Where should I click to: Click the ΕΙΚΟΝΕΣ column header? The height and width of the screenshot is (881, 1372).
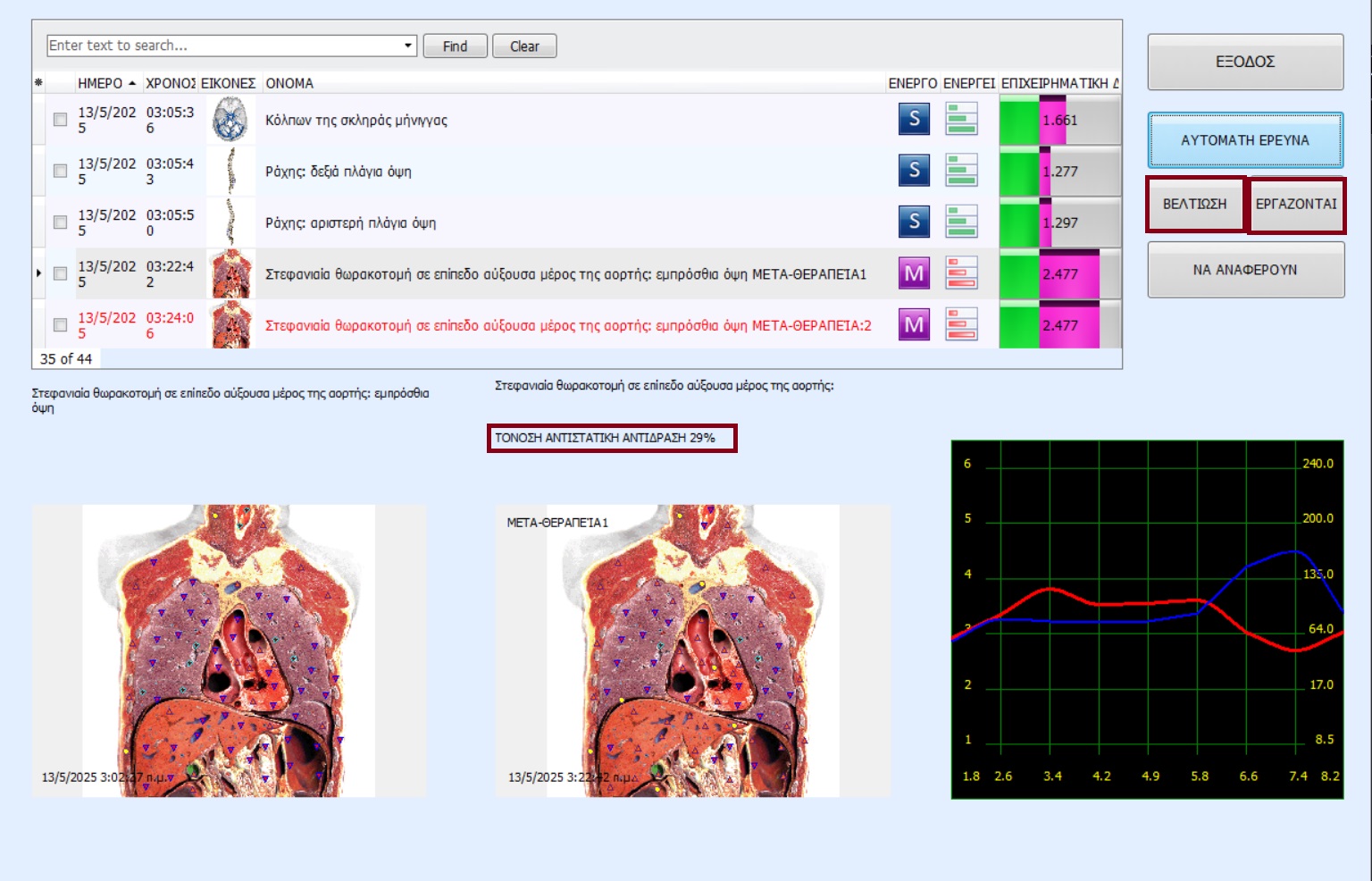point(228,83)
